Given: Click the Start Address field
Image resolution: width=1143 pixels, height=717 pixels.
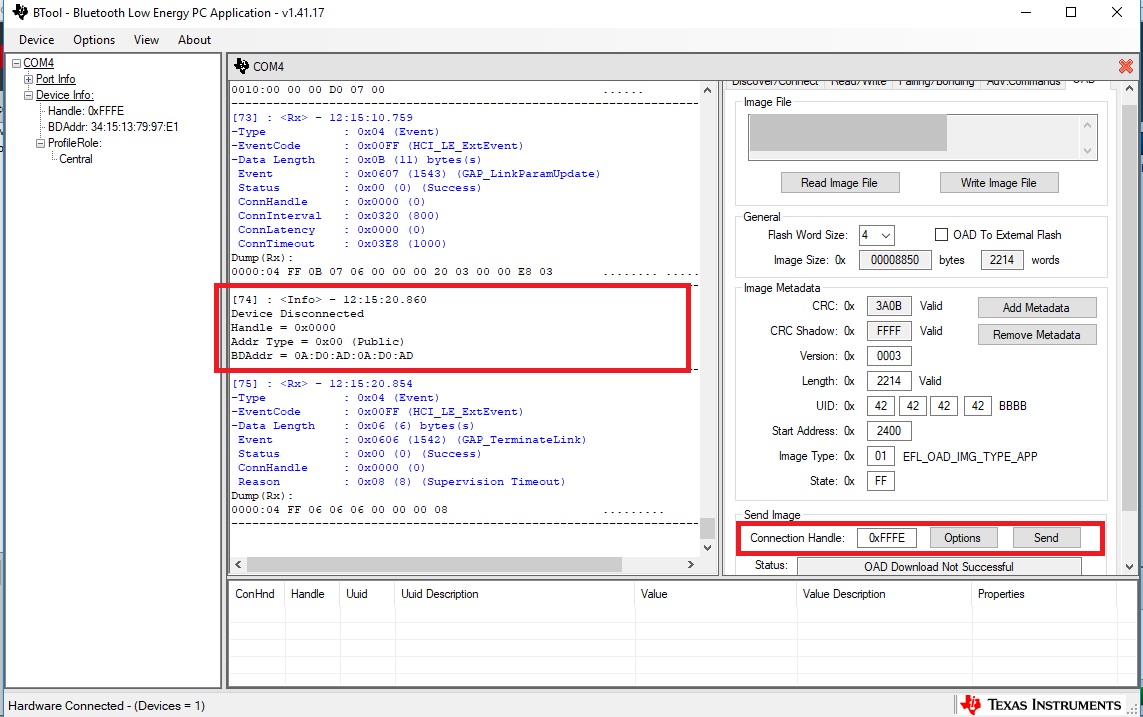Looking at the screenshot, I should click(889, 431).
